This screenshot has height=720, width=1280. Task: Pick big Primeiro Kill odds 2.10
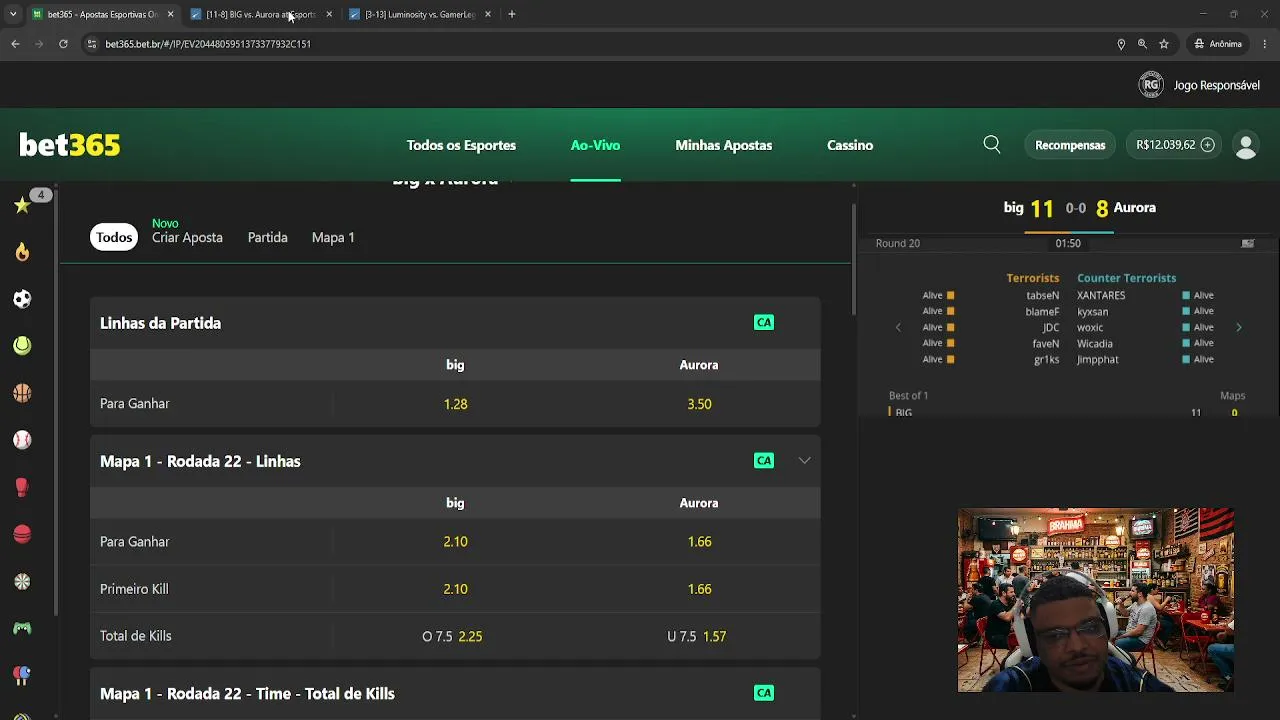click(x=455, y=589)
